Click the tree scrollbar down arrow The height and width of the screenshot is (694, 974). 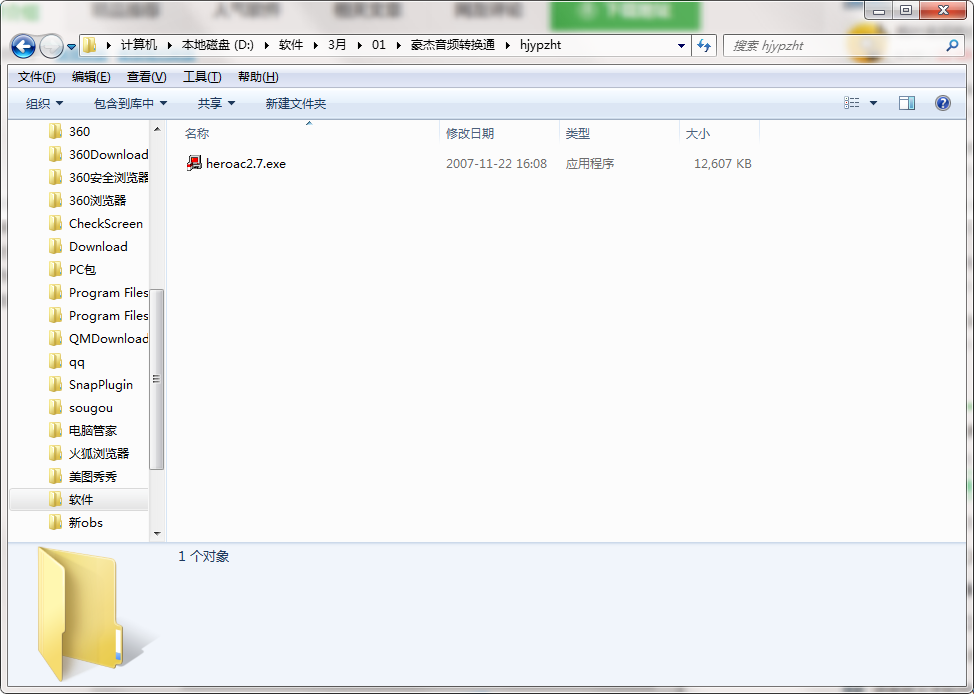(157, 534)
